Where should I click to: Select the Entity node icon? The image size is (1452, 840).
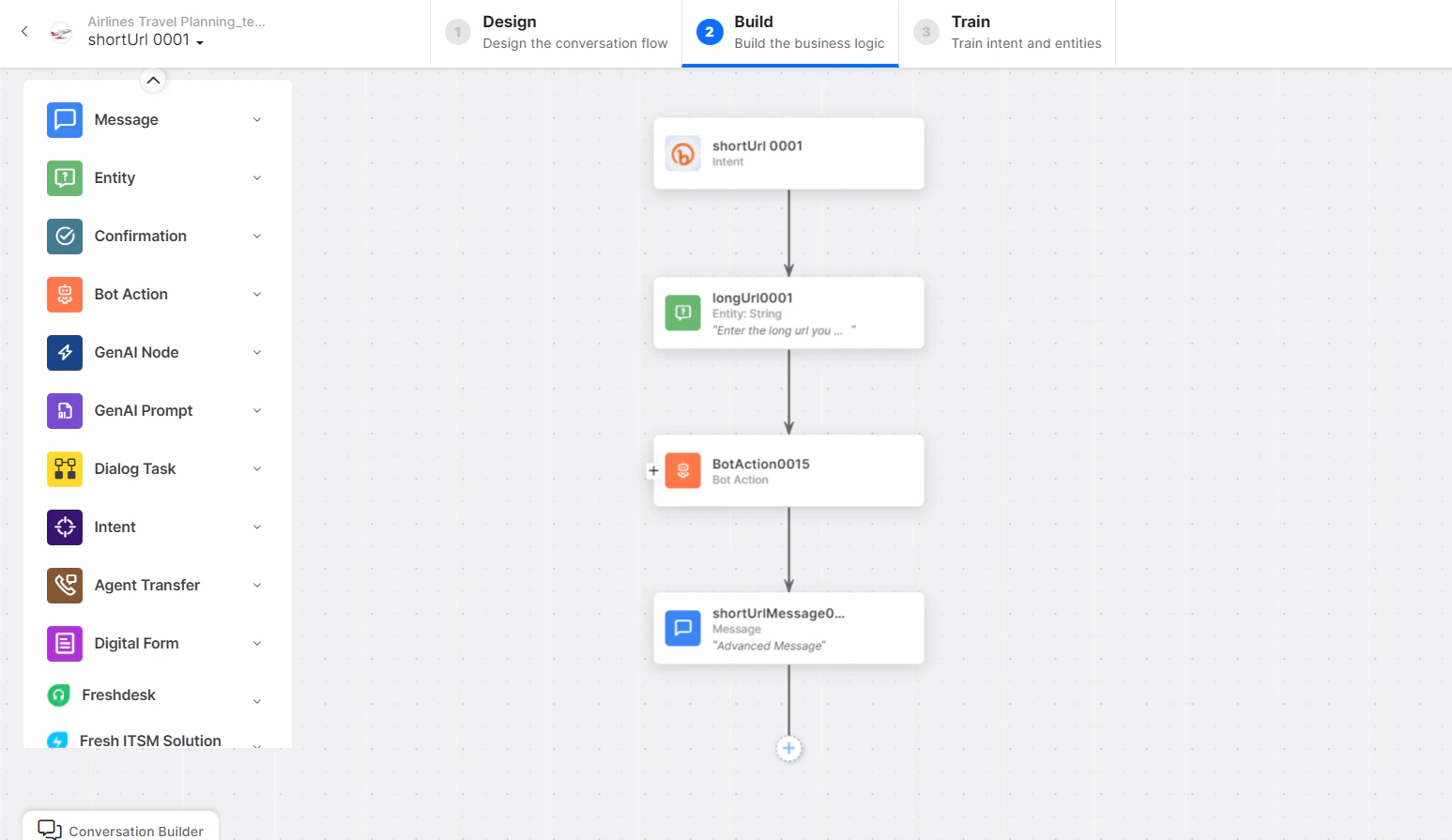64,177
